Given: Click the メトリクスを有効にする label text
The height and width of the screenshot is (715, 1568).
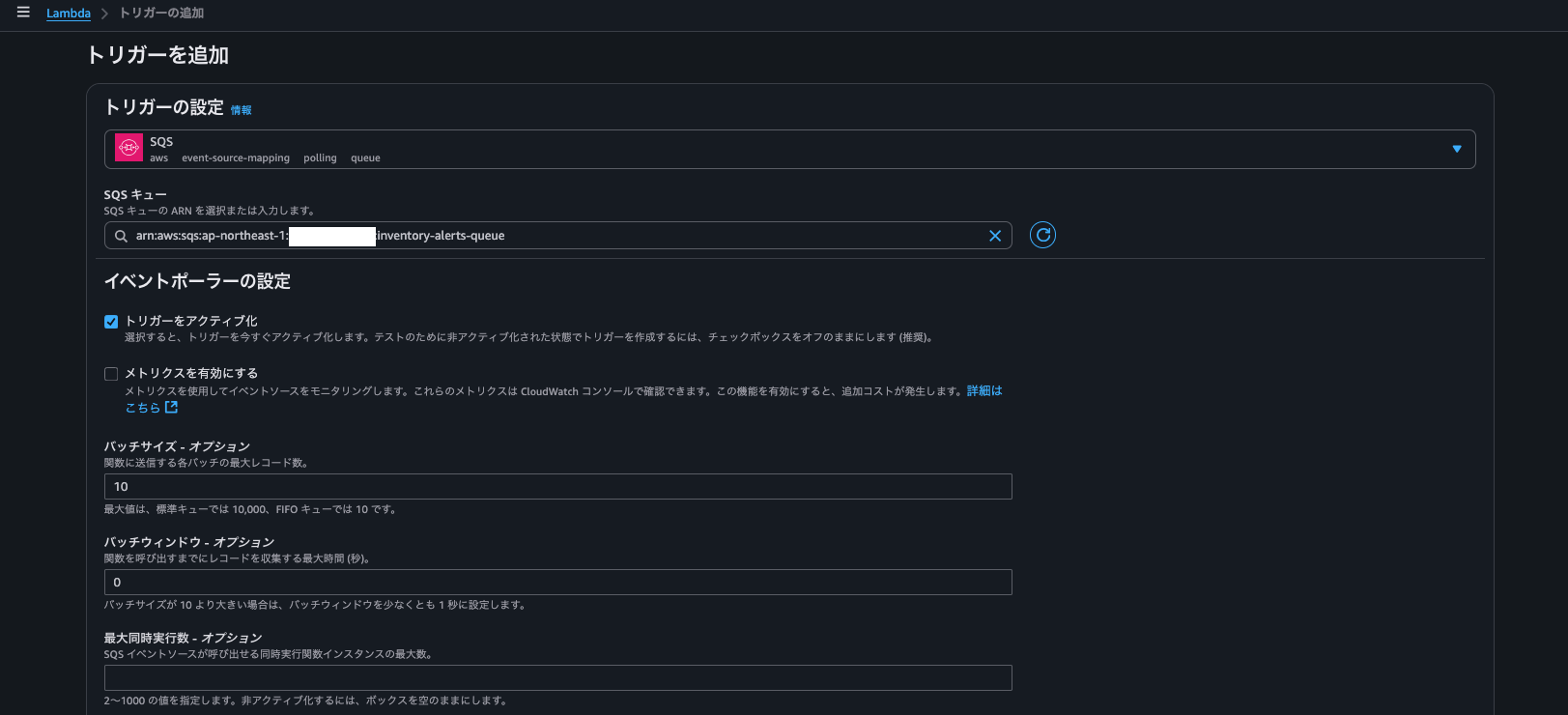Looking at the screenshot, I should (x=191, y=373).
